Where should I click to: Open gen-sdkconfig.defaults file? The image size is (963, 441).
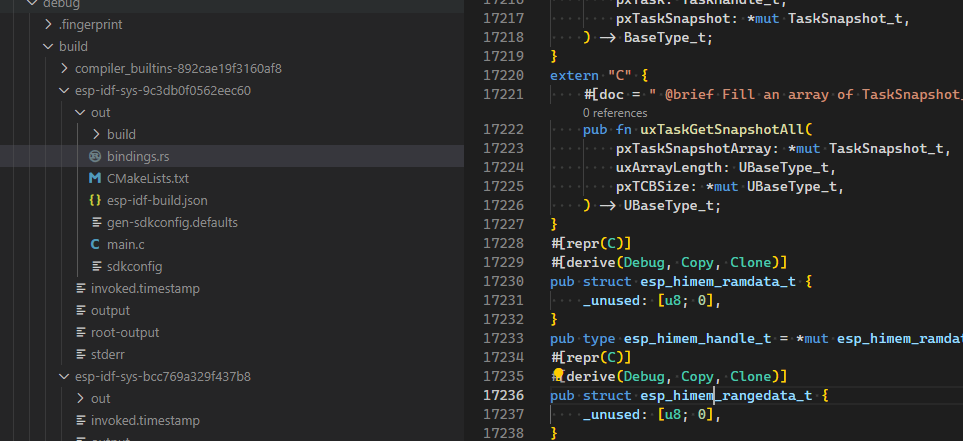(172, 222)
